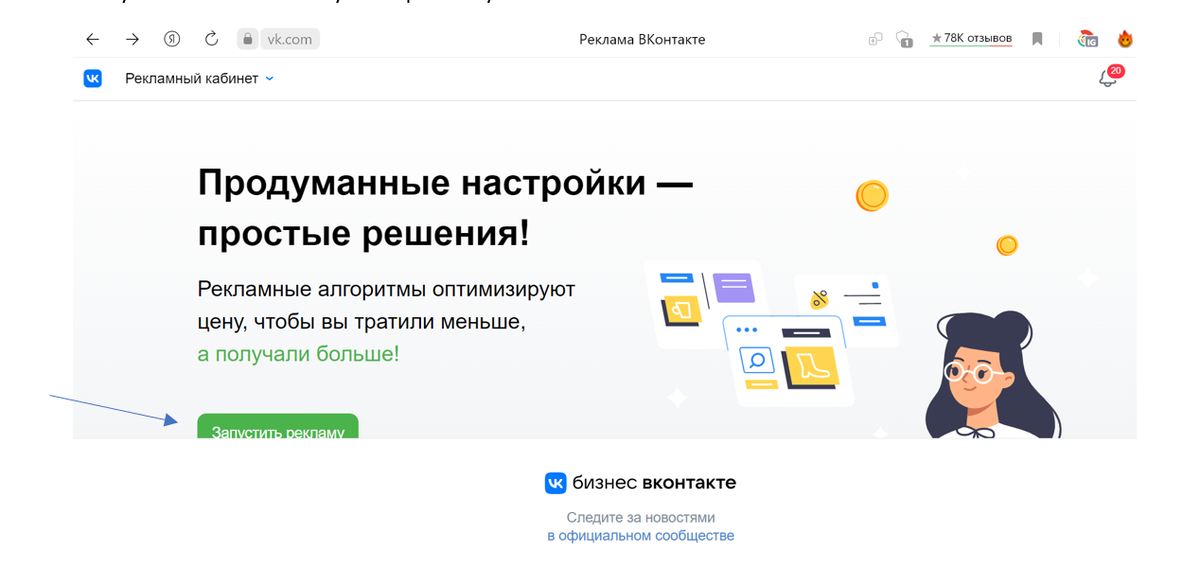Click the browser back arrow
Viewport: 1200px width, 587px height.
92,39
